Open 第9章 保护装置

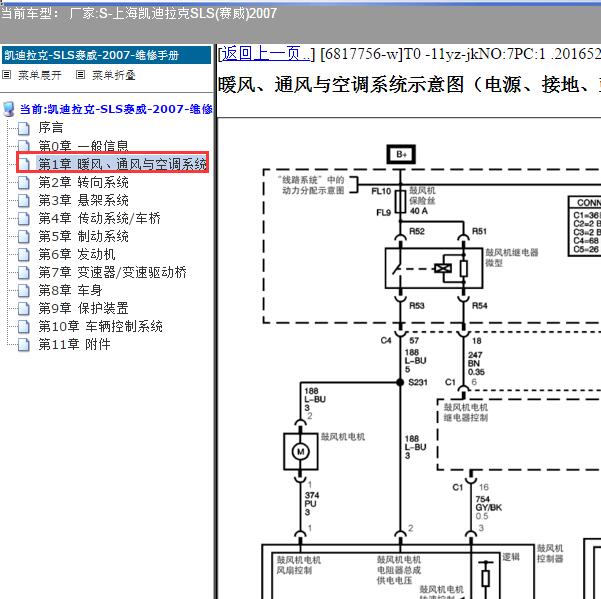tap(83, 308)
